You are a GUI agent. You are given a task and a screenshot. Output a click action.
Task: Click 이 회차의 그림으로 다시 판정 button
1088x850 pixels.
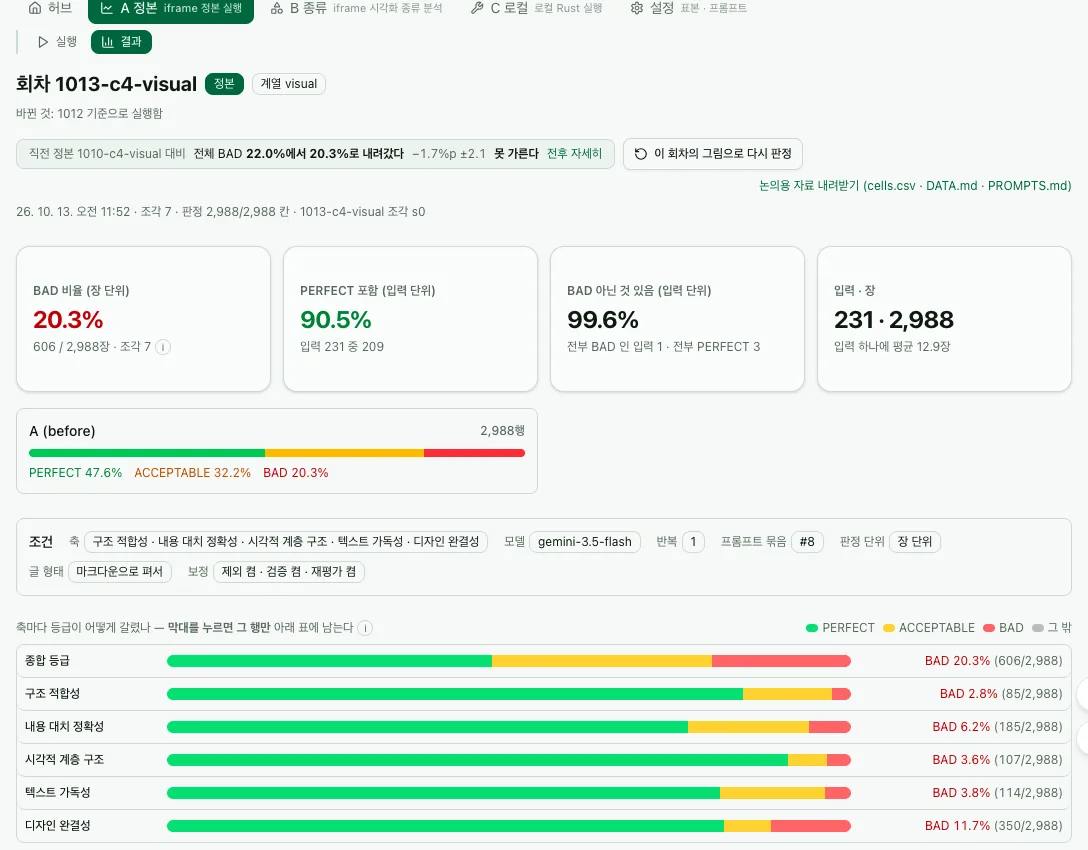pyautogui.click(x=713, y=153)
